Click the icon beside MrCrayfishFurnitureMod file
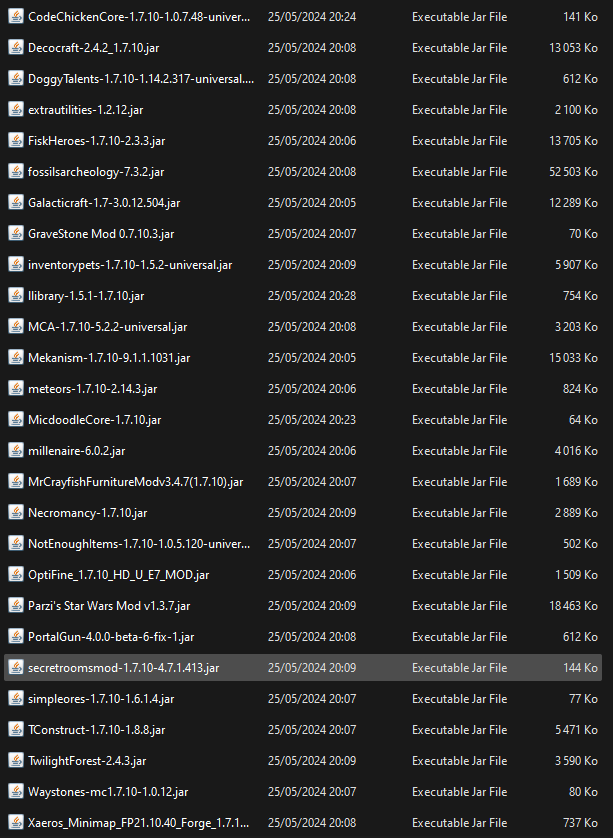Viewport: 613px width, 838px height. click(16, 482)
